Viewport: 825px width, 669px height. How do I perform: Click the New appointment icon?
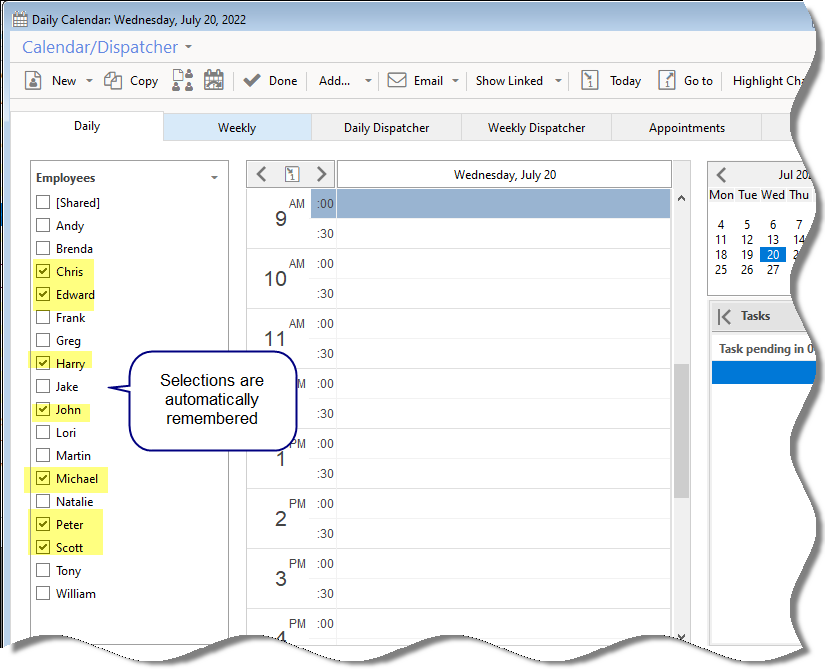(x=33, y=81)
